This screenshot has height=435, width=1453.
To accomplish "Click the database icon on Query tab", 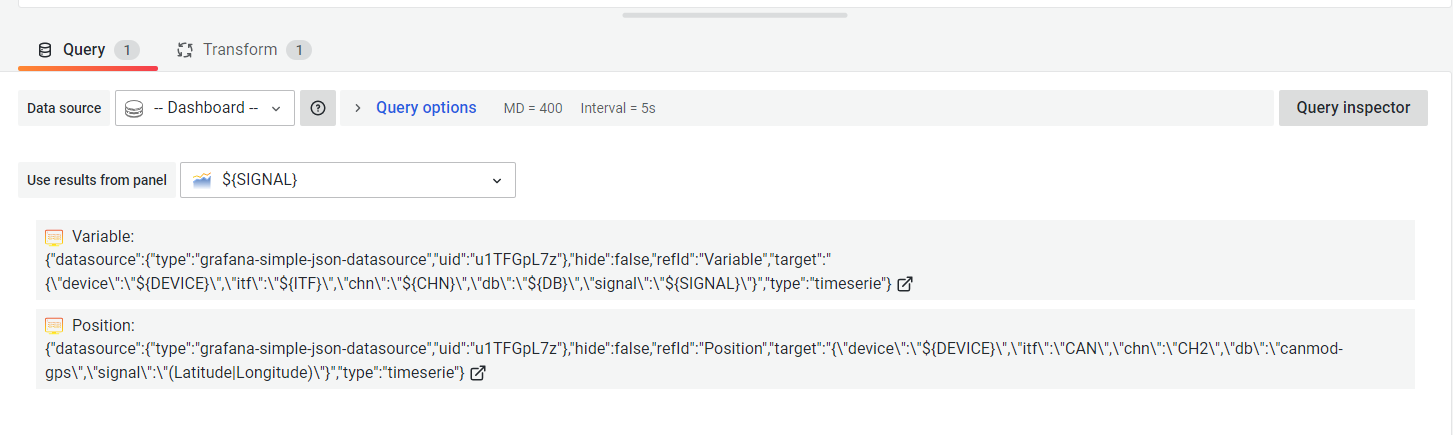I will coord(45,50).
